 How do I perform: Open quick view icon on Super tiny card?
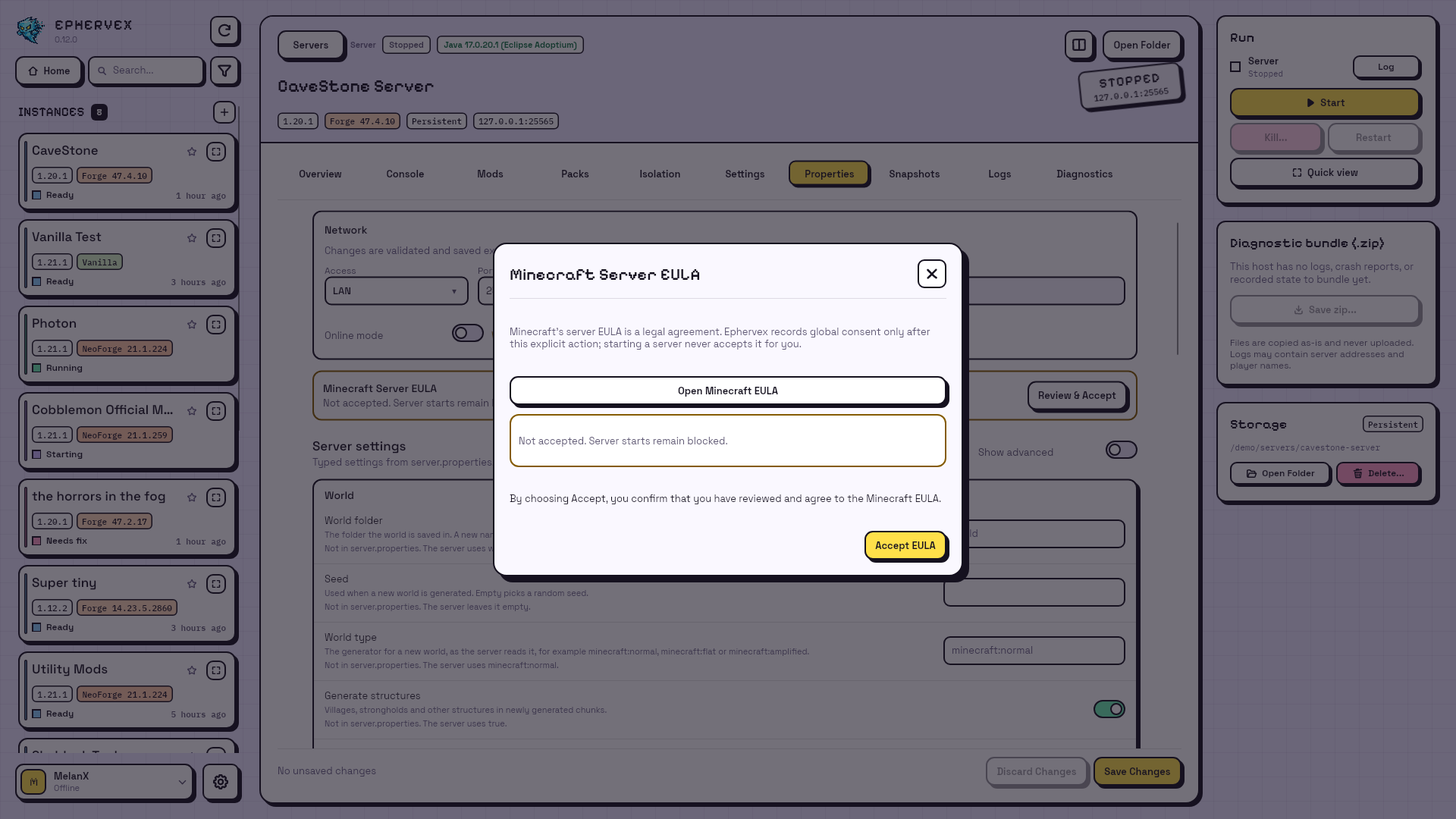(x=216, y=584)
